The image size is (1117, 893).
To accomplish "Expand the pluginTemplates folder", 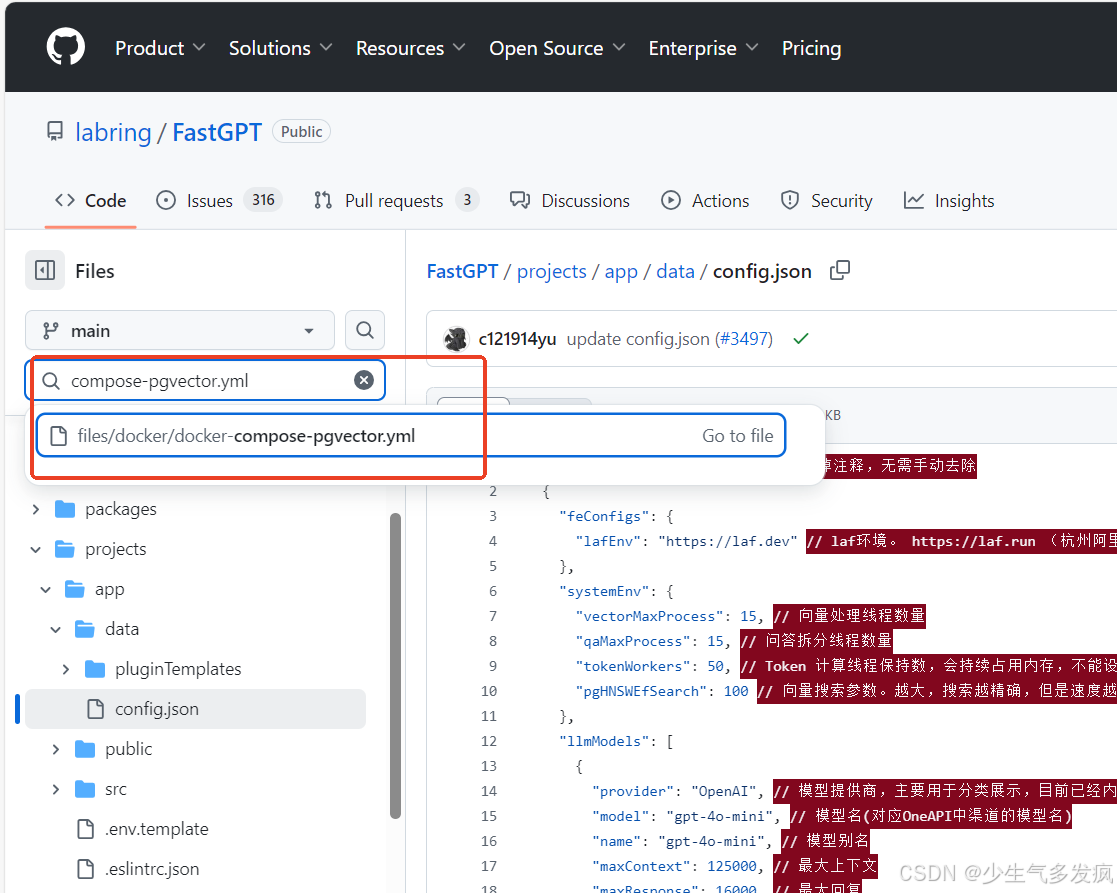I will 66,669.
